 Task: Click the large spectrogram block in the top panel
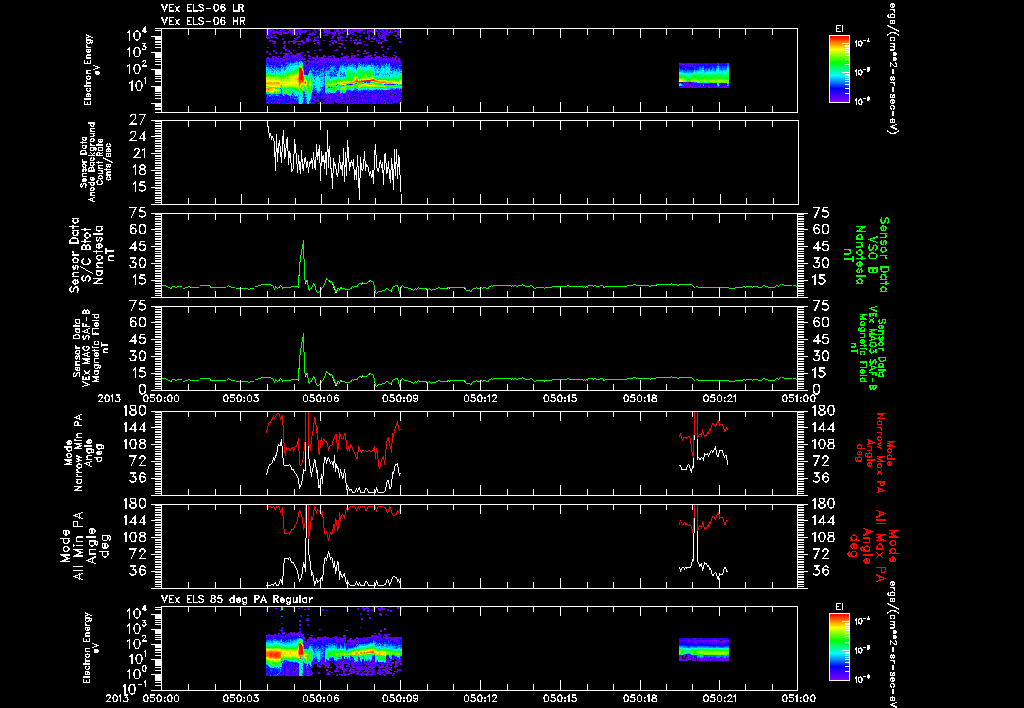334,67
